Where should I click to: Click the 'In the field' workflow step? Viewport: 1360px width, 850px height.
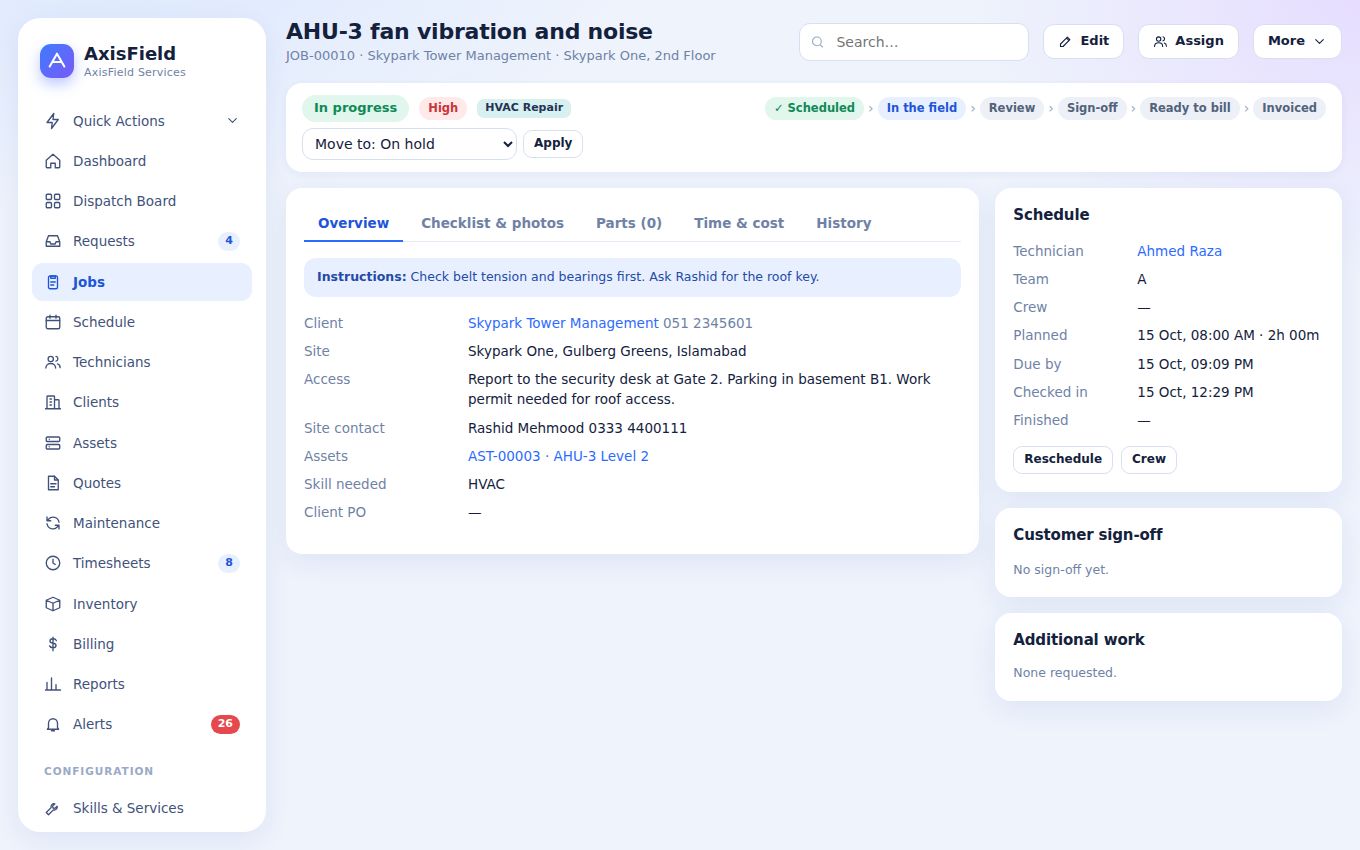coord(922,108)
